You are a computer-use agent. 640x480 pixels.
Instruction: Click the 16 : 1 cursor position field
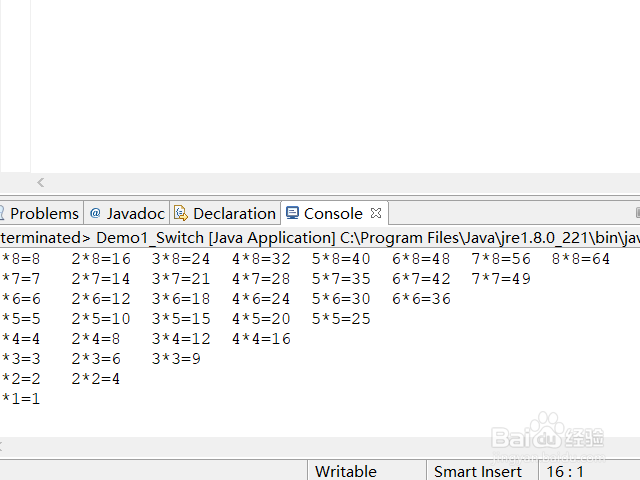point(565,471)
